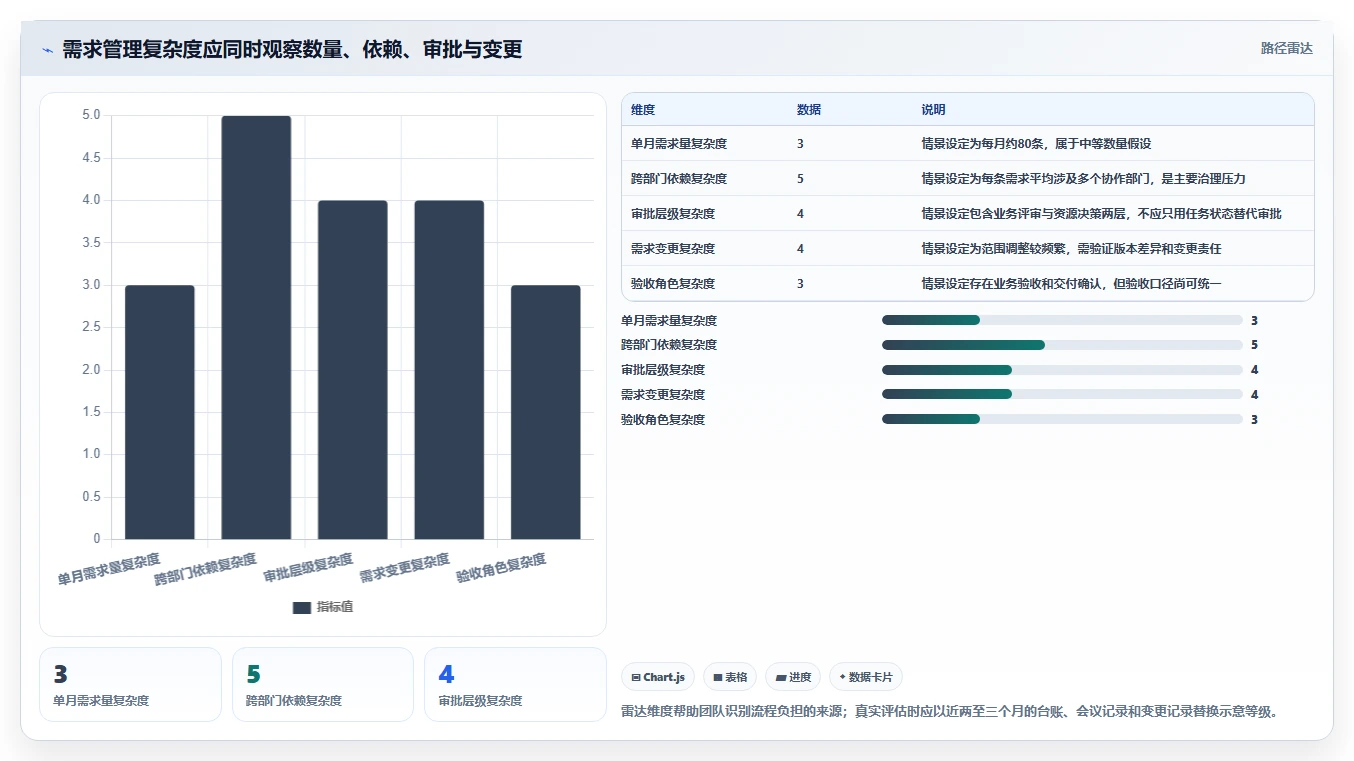The width and height of the screenshot is (1354, 761).
Task: Click description about 业务验收和交付确认
Action: click(1071, 284)
